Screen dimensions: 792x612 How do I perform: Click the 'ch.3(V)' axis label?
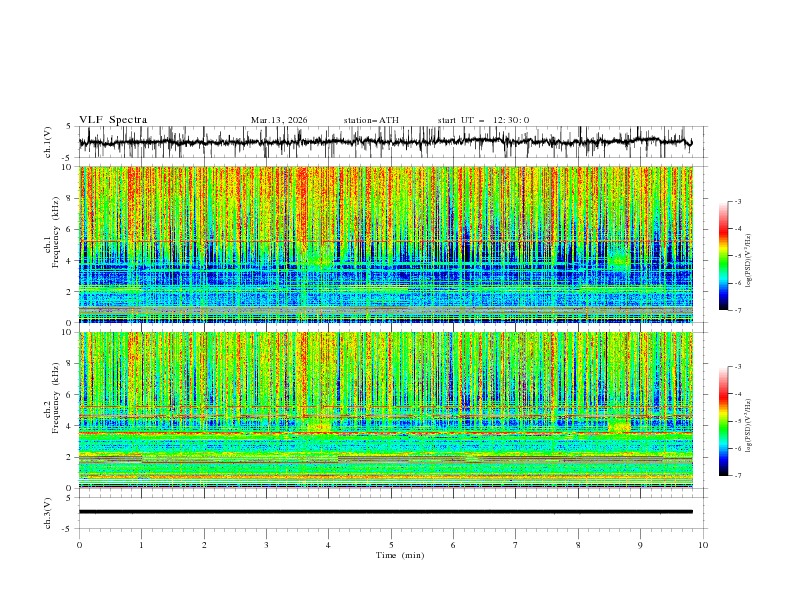(x=48, y=513)
